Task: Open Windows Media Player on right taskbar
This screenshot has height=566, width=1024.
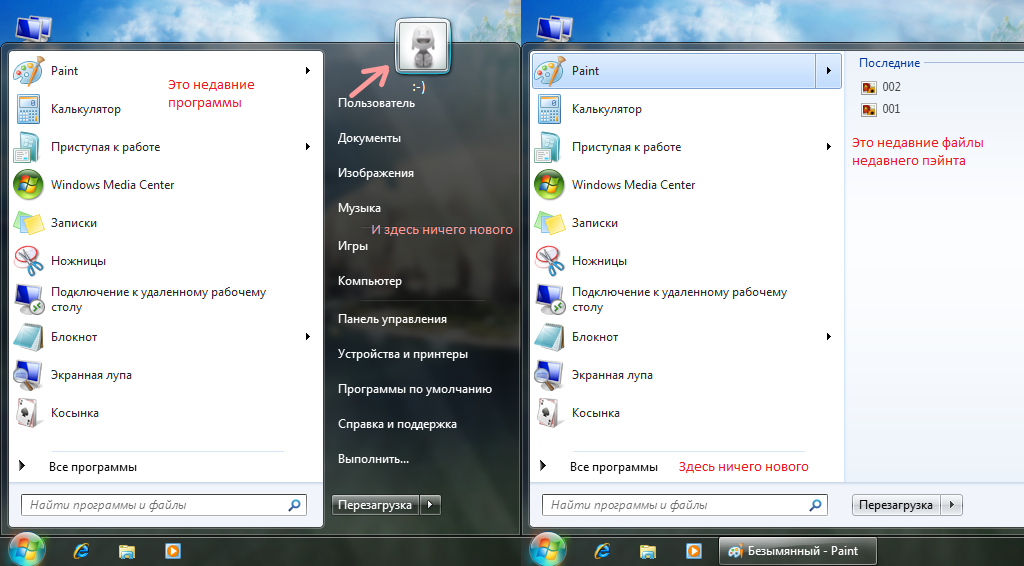Action: [693, 551]
